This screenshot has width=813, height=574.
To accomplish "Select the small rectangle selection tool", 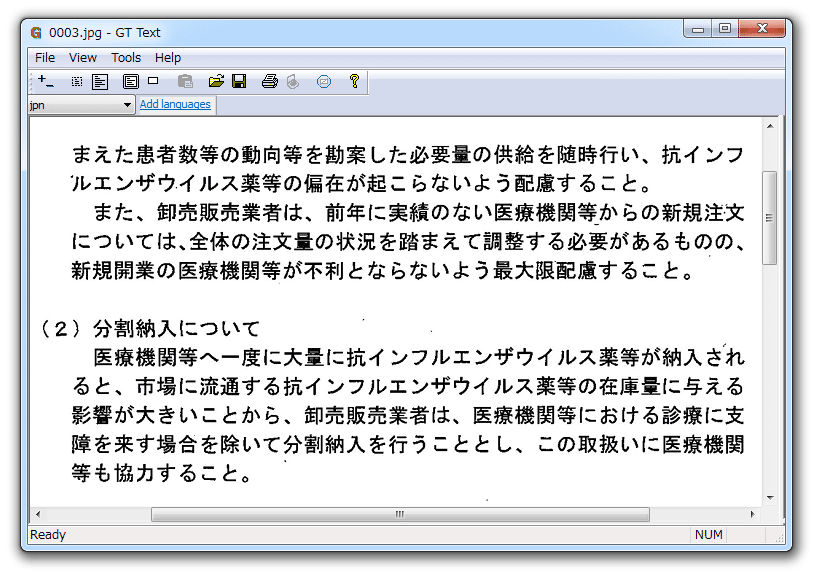I will coord(153,80).
